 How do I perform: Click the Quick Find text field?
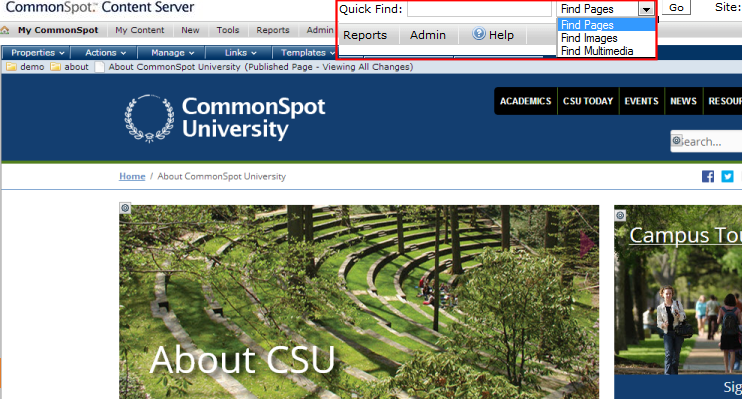479,9
